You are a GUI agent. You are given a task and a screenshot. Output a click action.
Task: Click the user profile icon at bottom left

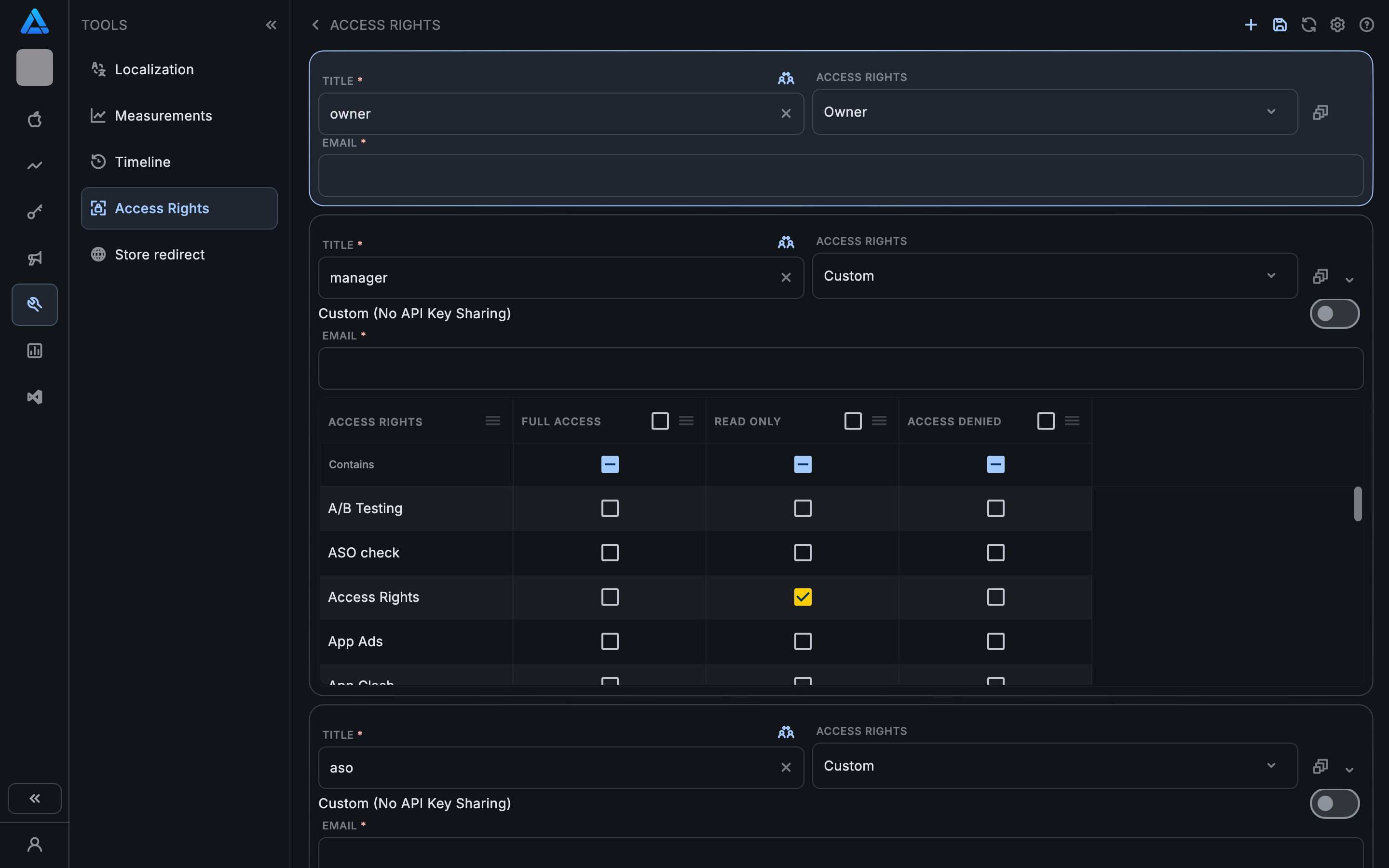click(34, 844)
